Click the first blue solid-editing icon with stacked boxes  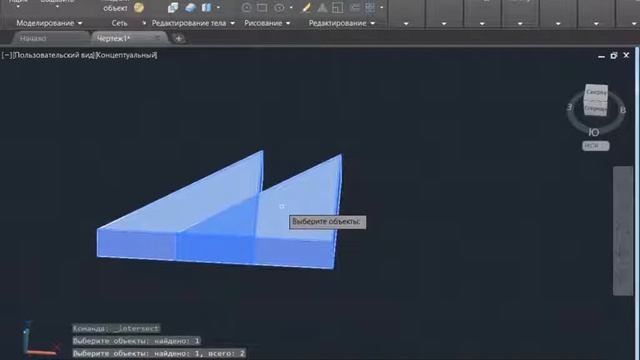click(x=173, y=7)
